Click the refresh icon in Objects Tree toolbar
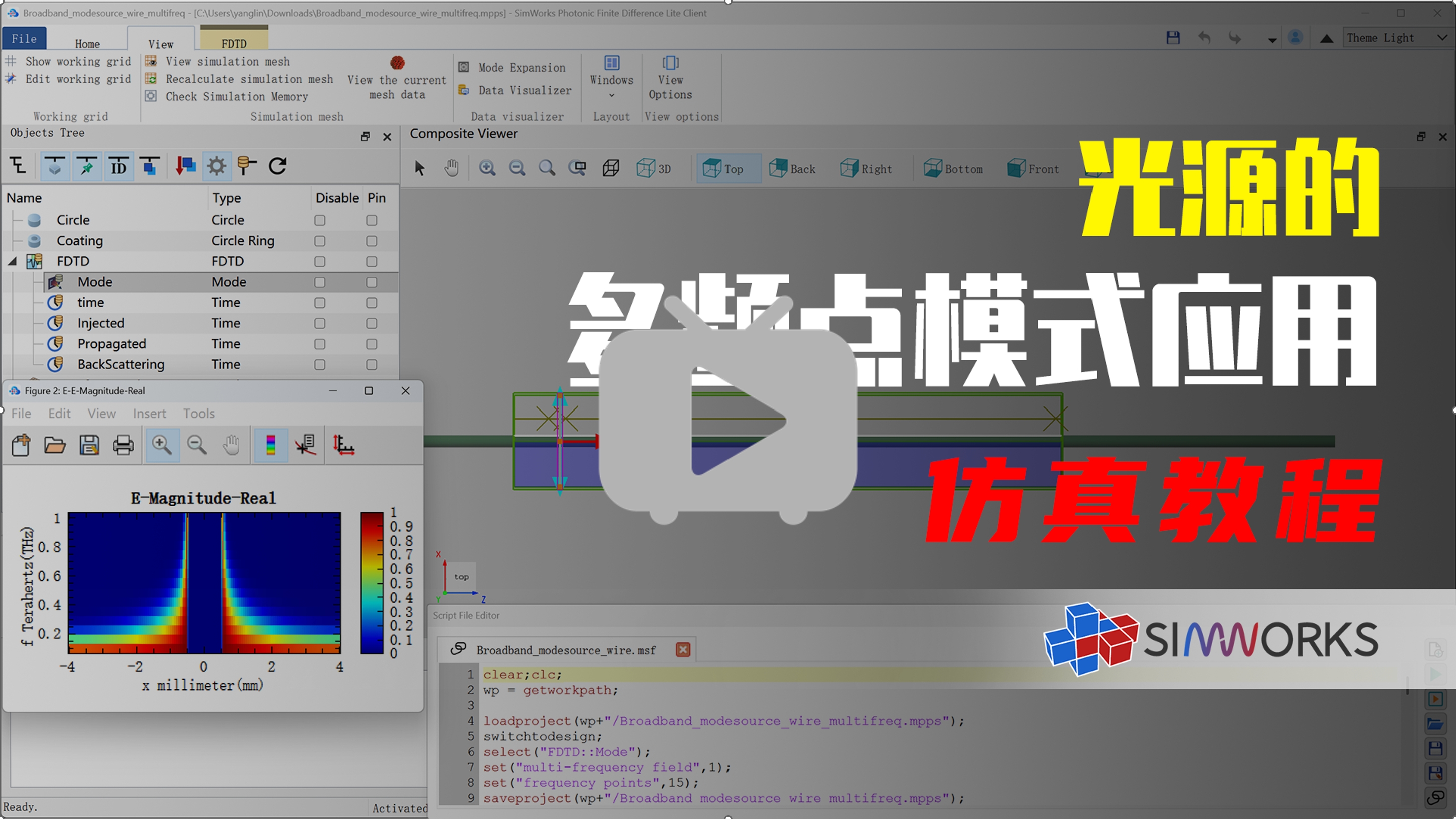1456x819 pixels. 277,166
